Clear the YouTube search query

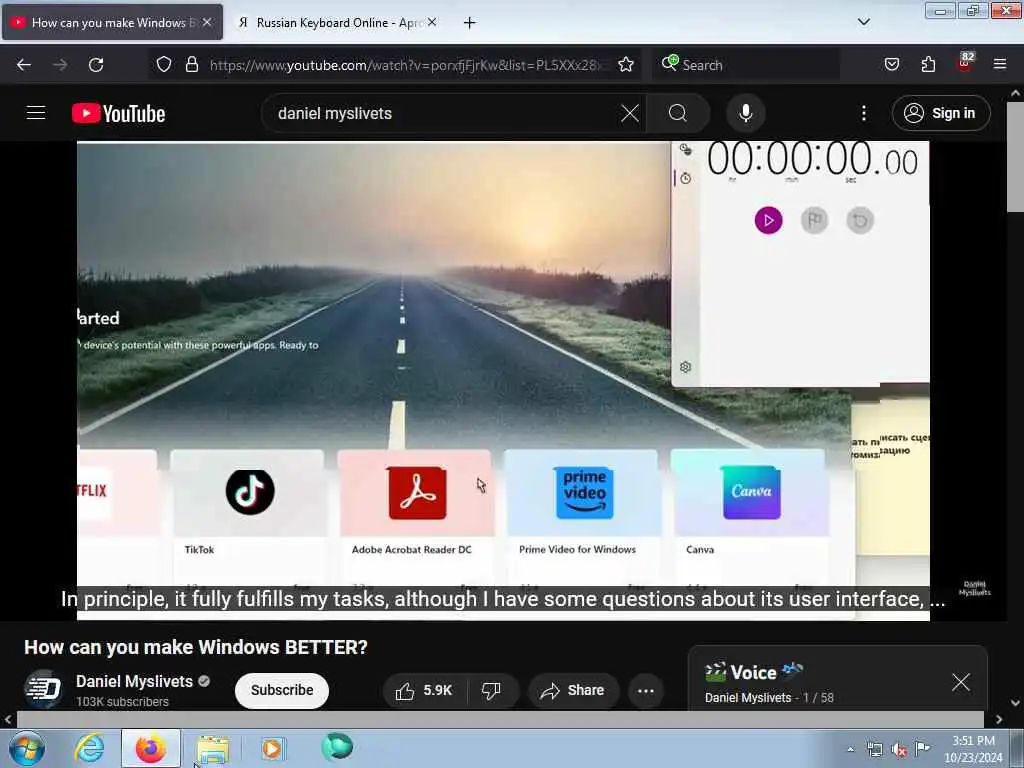tap(630, 113)
